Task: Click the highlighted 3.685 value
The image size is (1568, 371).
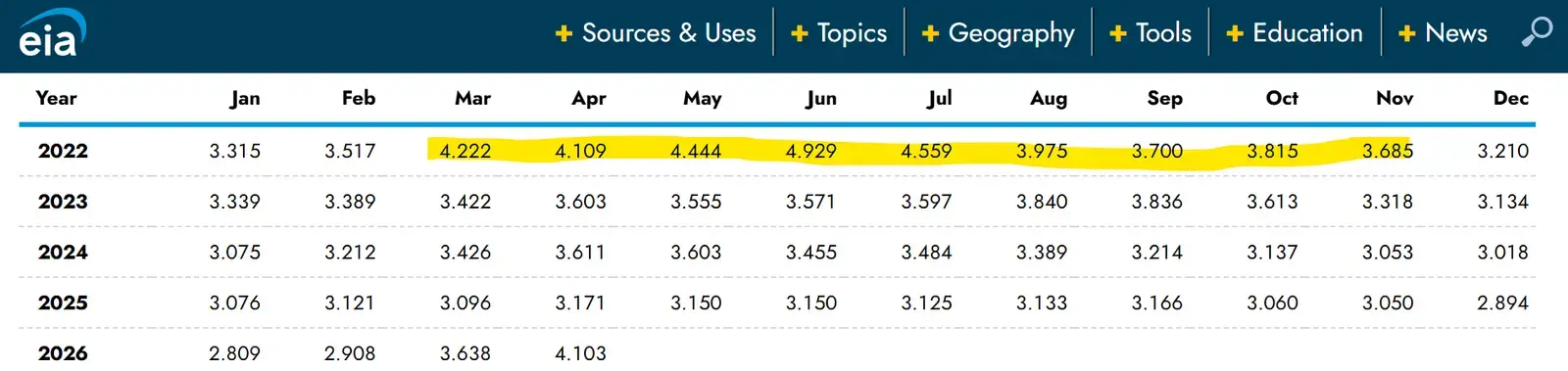Action: point(1388,151)
